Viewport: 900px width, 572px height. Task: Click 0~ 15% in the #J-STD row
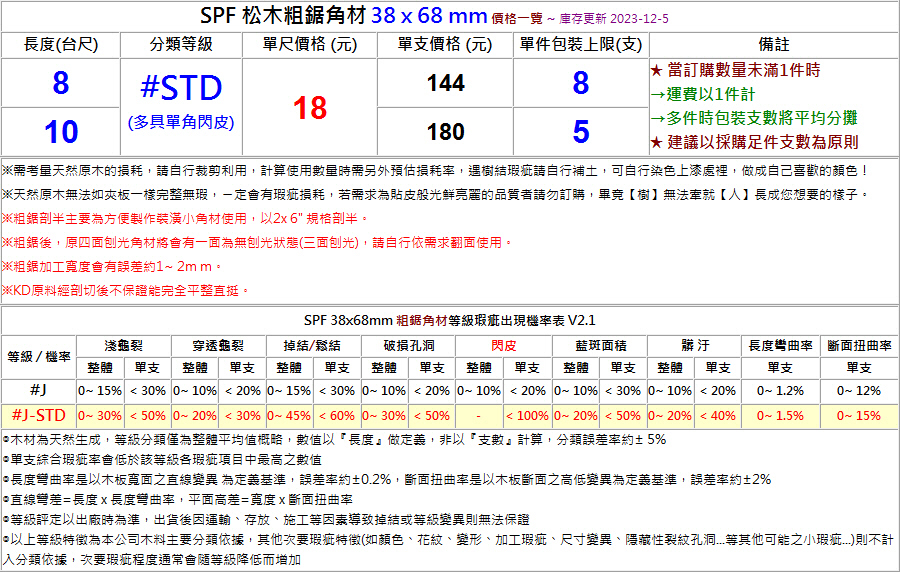(859, 416)
